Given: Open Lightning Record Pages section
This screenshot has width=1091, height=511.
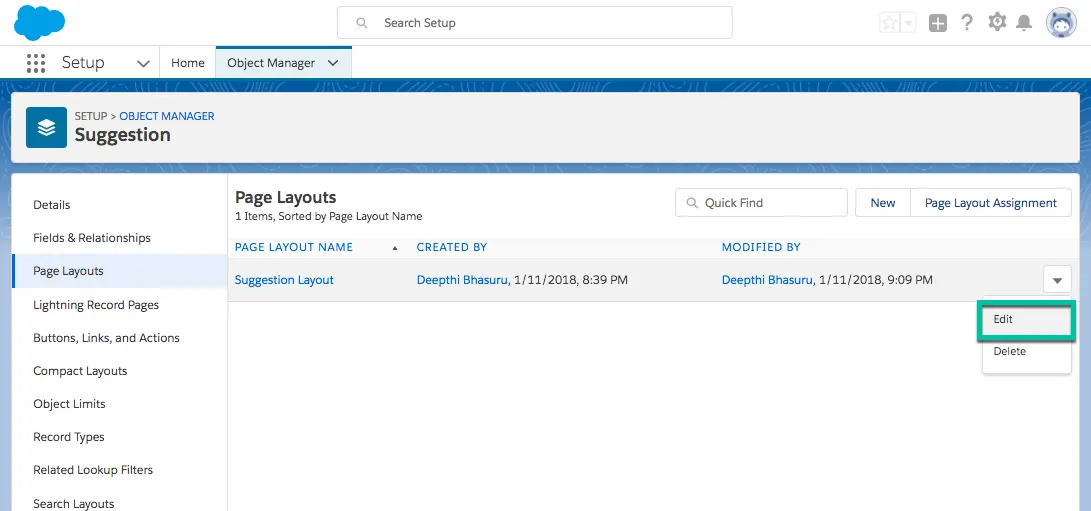Looking at the screenshot, I should [x=96, y=305].
